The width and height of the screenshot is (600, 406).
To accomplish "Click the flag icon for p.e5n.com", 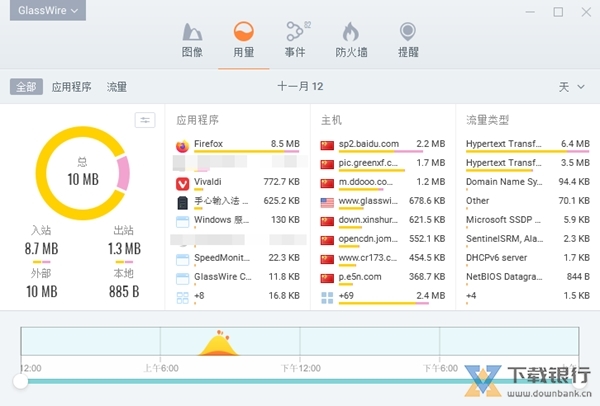I will point(327,278).
